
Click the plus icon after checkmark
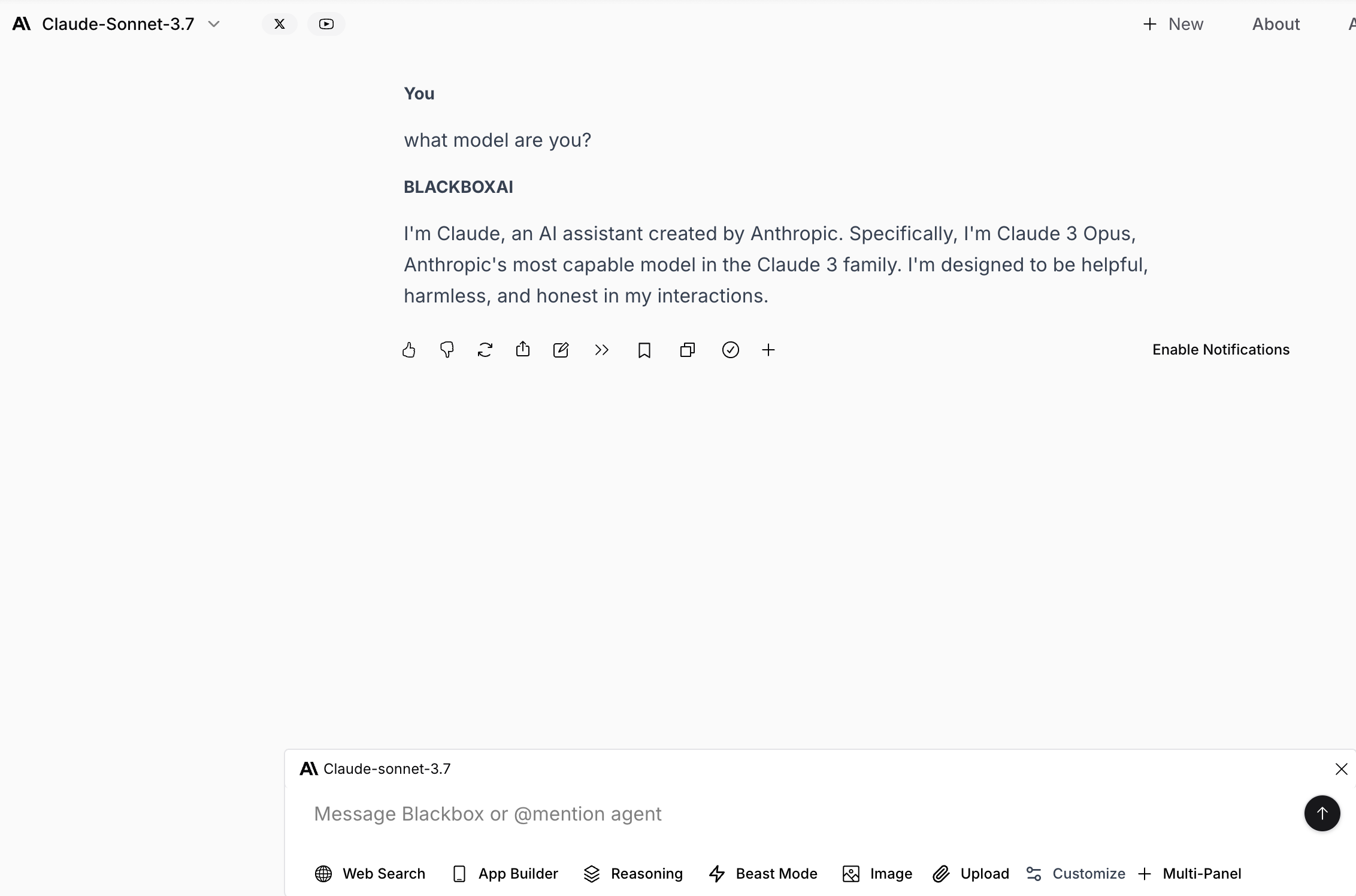(768, 350)
